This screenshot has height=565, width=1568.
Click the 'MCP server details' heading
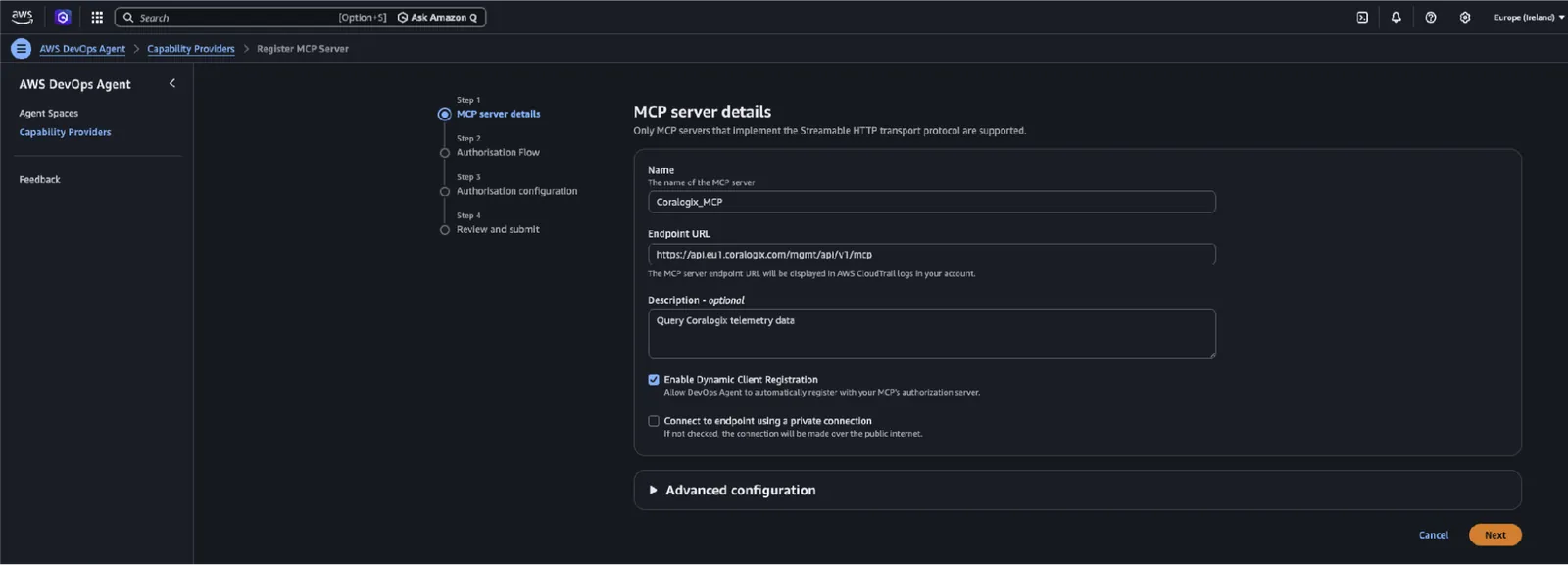click(702, 112)
